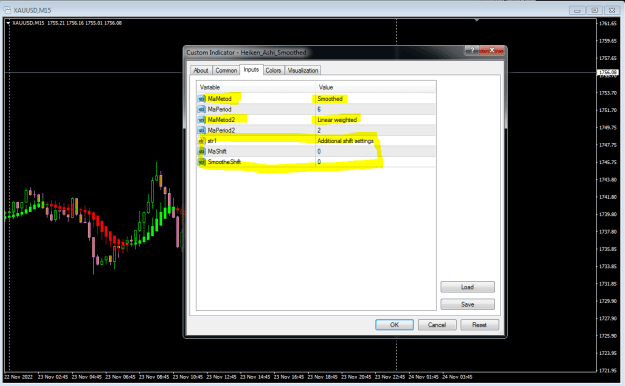
Task: Click the small arrow beside XAUUSD,M15 chart label
Action: 8,23
